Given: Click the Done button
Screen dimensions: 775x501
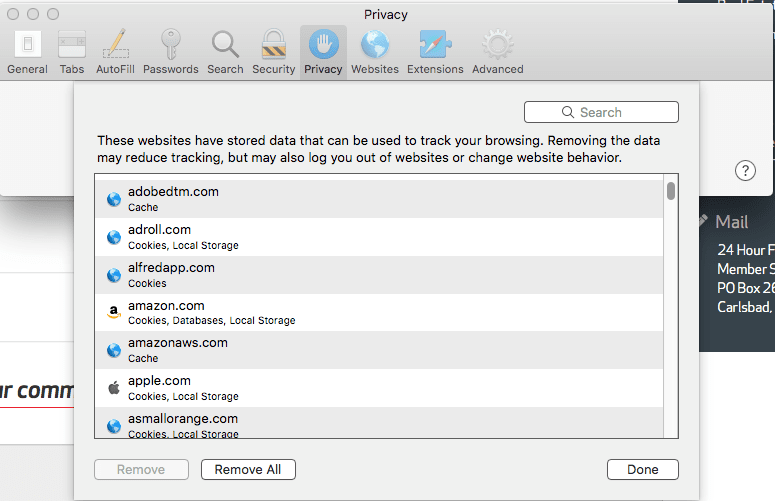Looking at the screenshot, I should tap(643, 469).
